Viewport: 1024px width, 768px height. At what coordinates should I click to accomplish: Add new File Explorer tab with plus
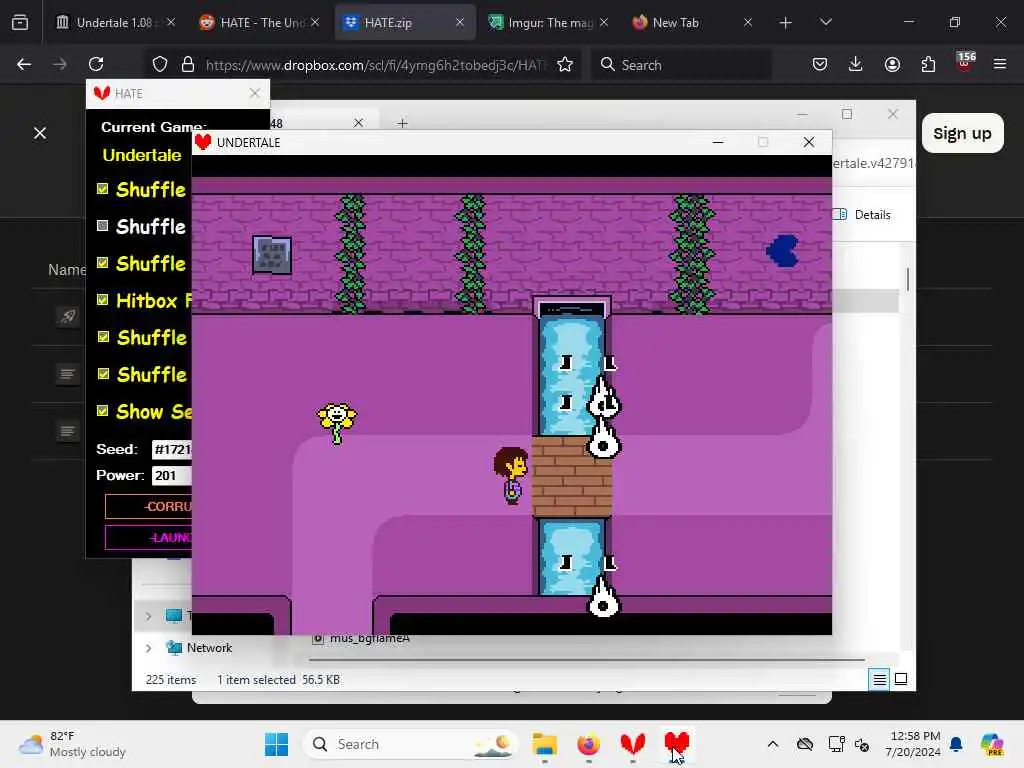(402, 123)
